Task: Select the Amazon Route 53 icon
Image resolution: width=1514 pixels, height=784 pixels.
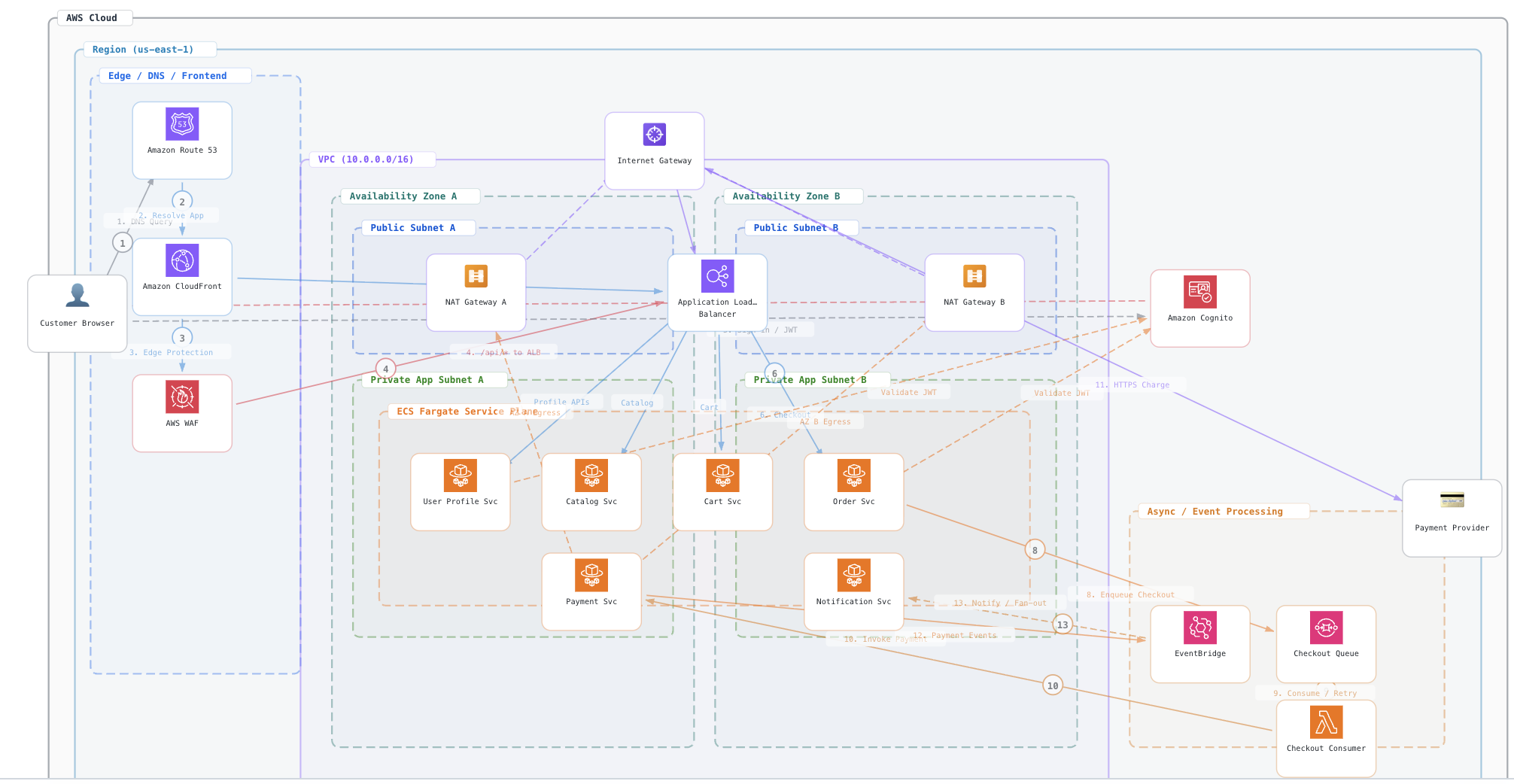Action: (x=182, y=124)
